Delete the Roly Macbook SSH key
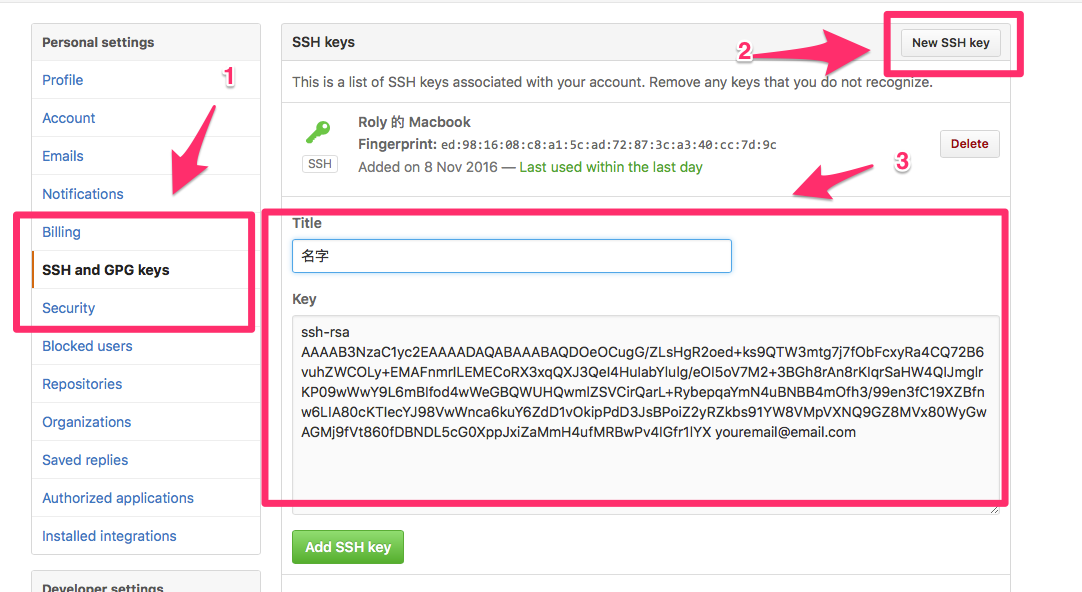 [x=969, y=144]
